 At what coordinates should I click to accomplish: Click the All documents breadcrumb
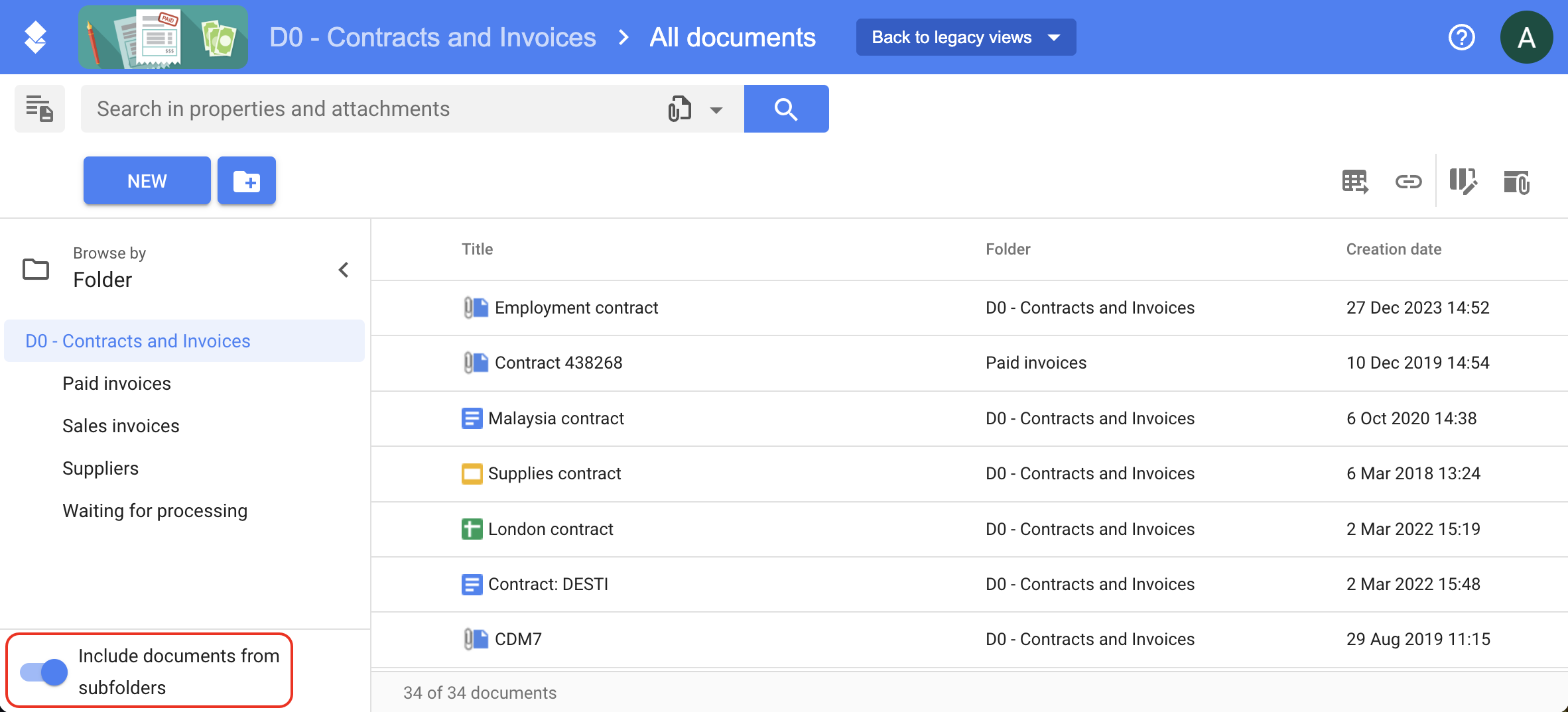pos(732,37)
